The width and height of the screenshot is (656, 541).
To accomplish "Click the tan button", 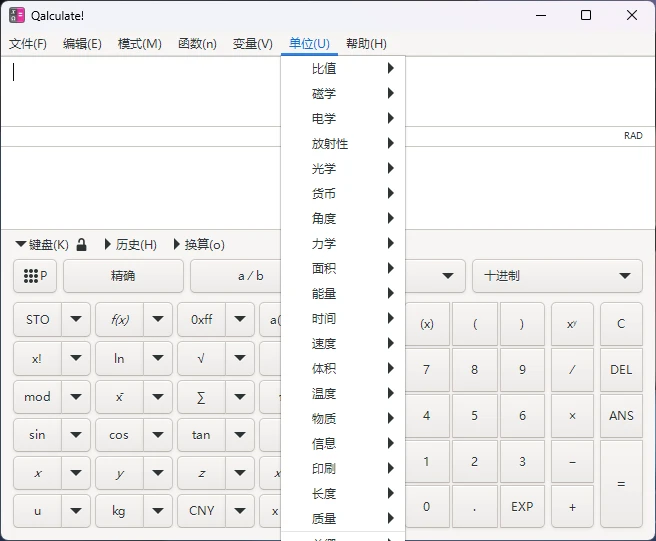I will (x=202, y=435).
